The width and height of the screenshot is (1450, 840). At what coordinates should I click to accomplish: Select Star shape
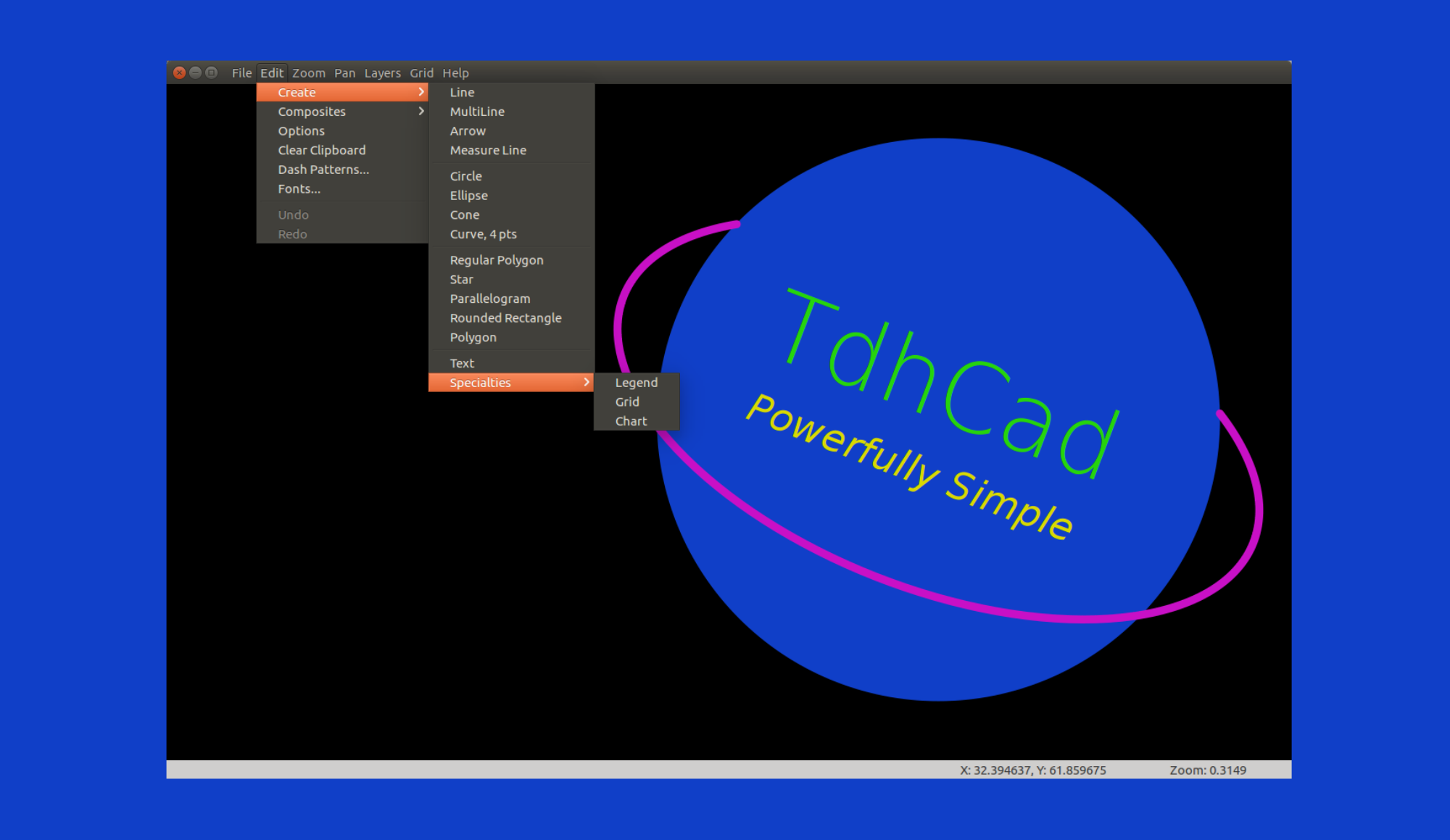click(512, 279)
